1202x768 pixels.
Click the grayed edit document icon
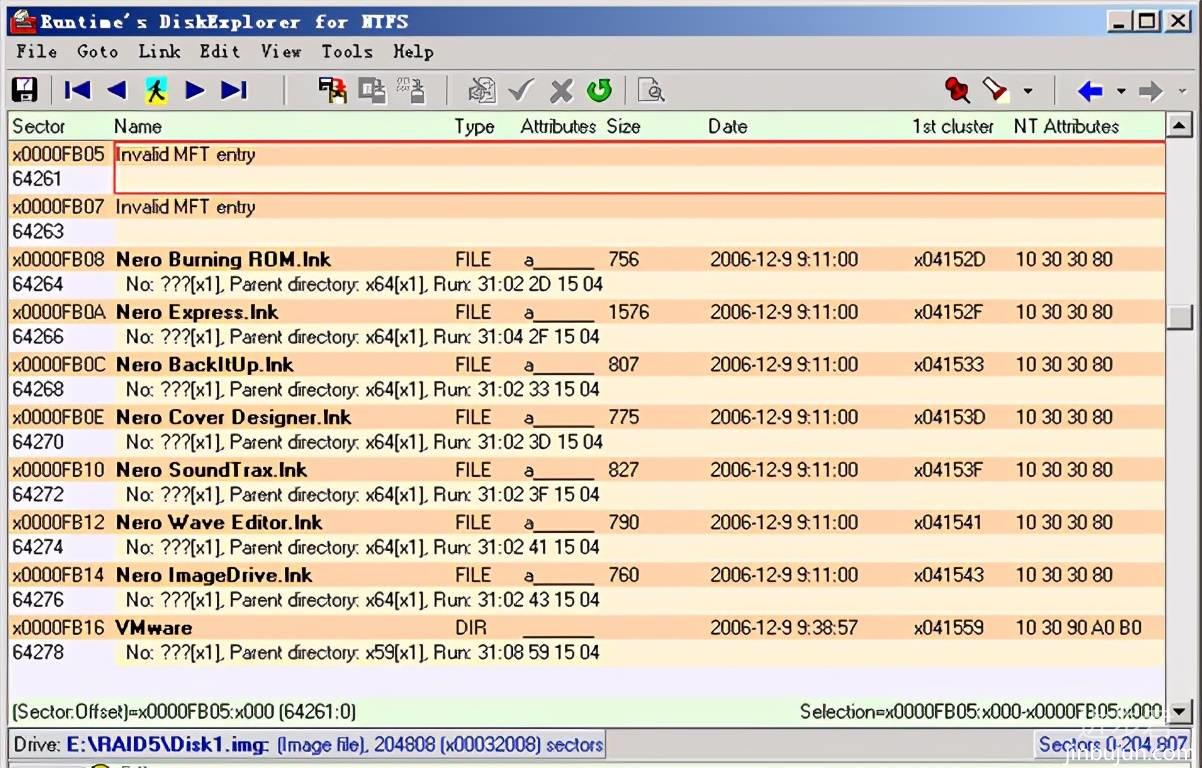point(482,90)
